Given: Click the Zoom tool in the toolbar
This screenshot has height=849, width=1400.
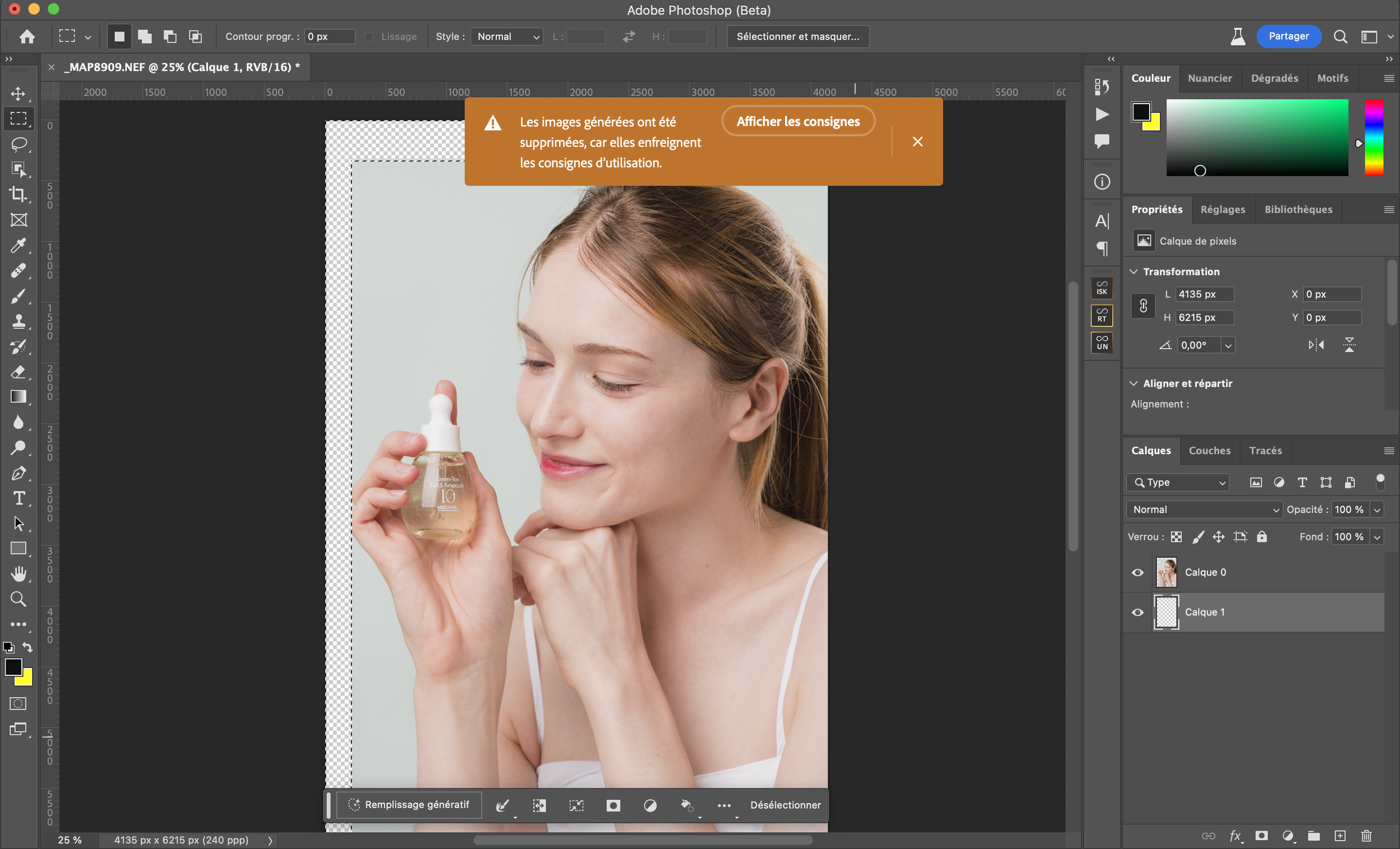Looking at the screenshot, I should (18, 599).
